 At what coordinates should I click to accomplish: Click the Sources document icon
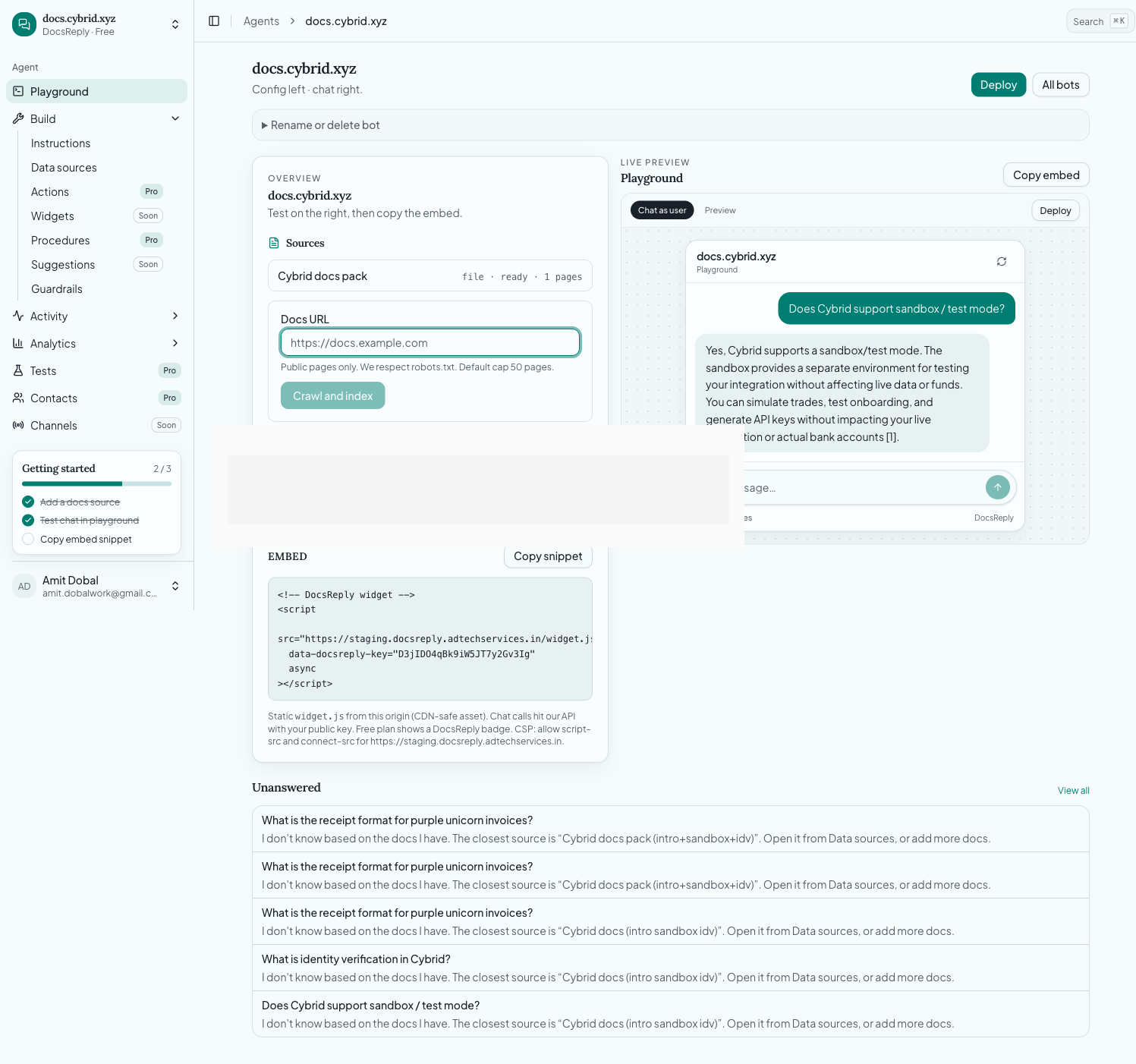[x=274, y=243]
